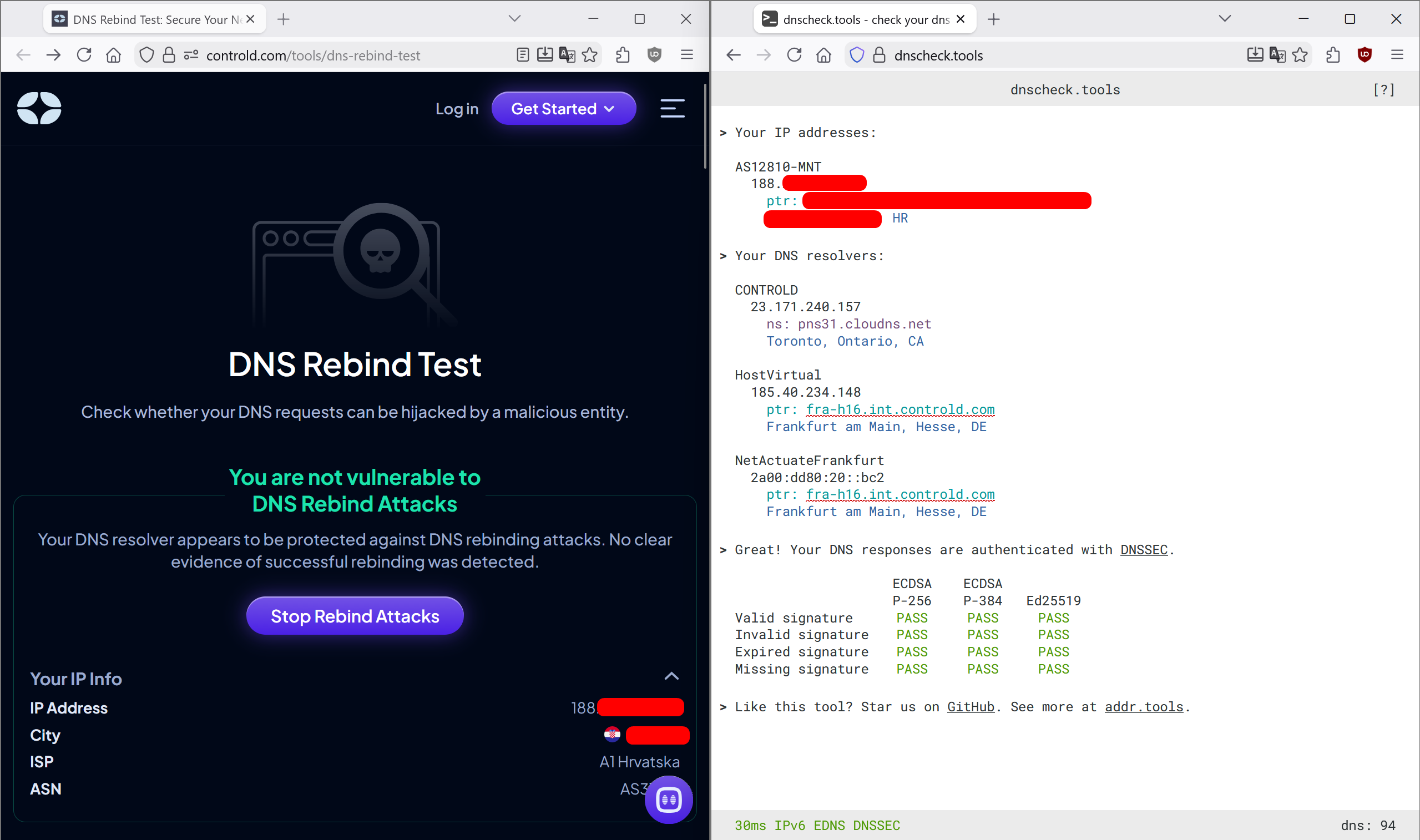Click uBlock Origin icon in right browser

(x=1365, y=55)
